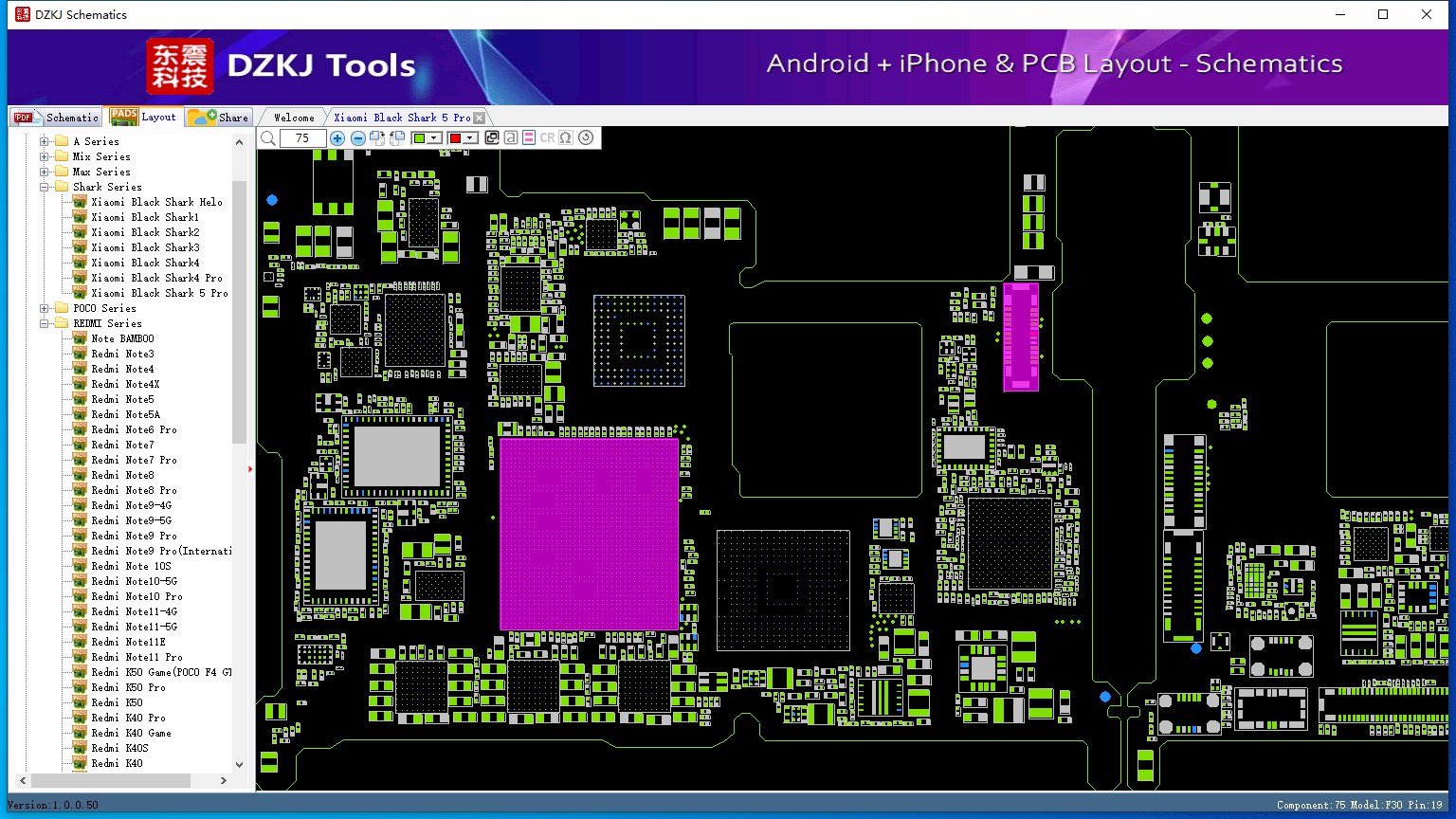Click the zoom value field showing 75
The image size is (1456, 819).
[302, 138]
